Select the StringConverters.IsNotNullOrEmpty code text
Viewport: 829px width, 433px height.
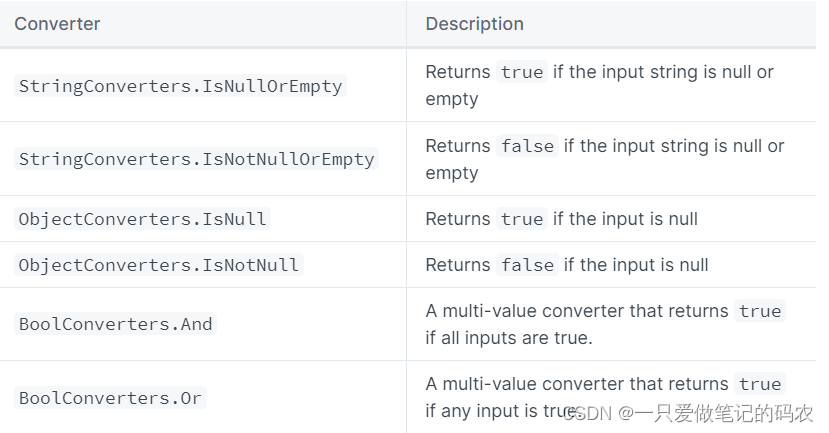pyautogui.click(x=197, y=159)
